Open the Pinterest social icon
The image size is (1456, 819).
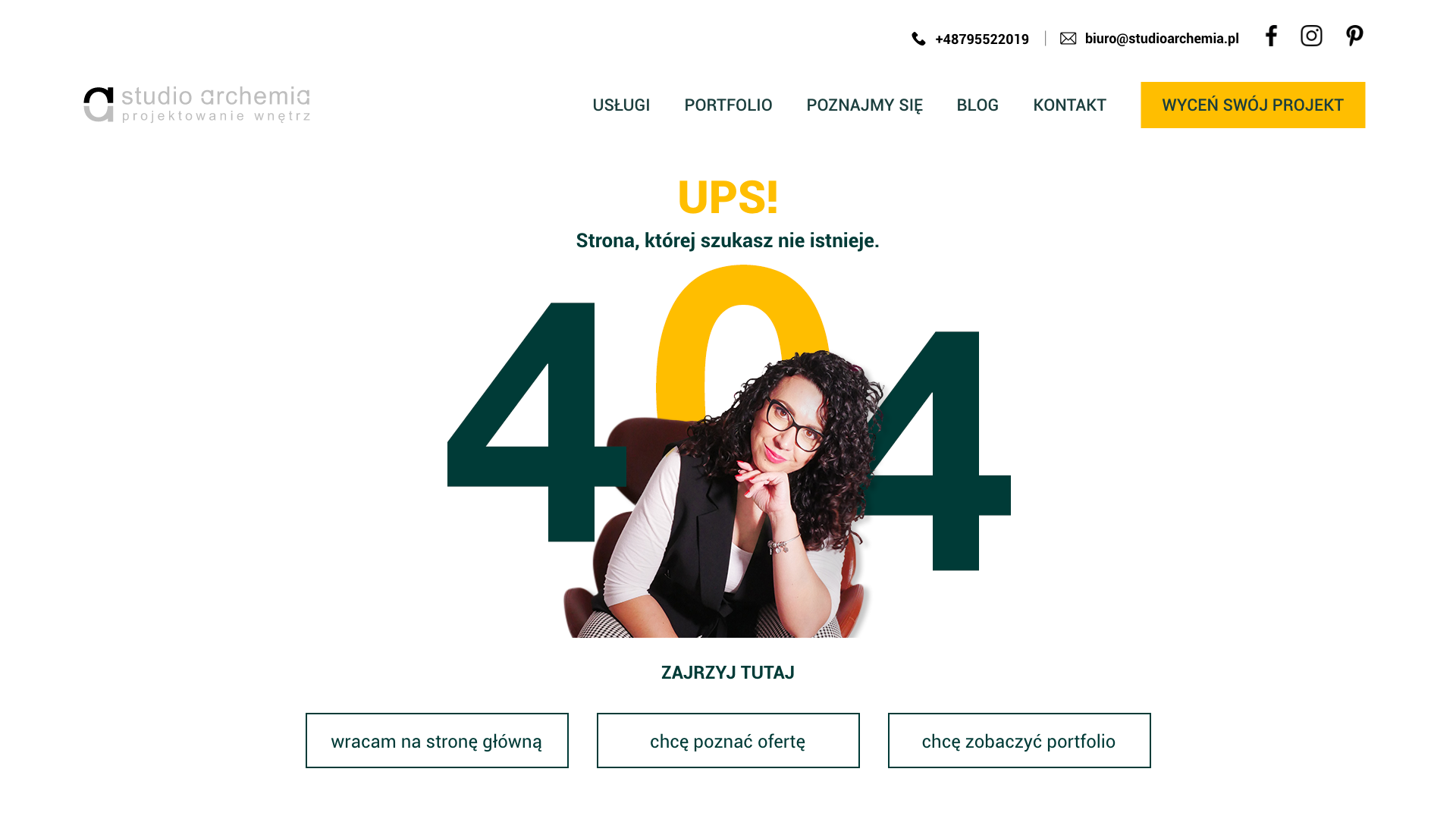(x=1354, y=36)
